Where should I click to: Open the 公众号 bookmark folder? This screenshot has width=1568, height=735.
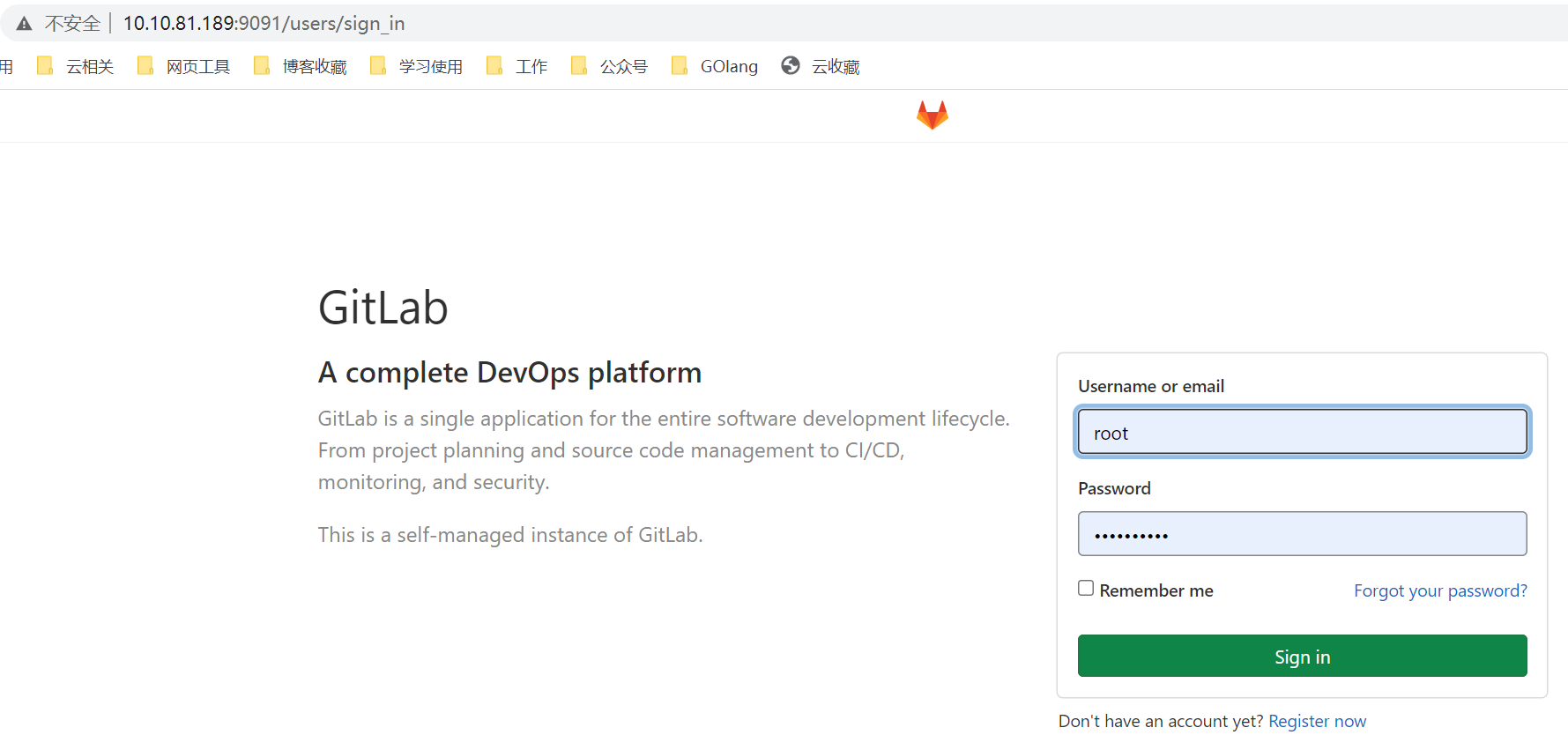coord(609,66)
